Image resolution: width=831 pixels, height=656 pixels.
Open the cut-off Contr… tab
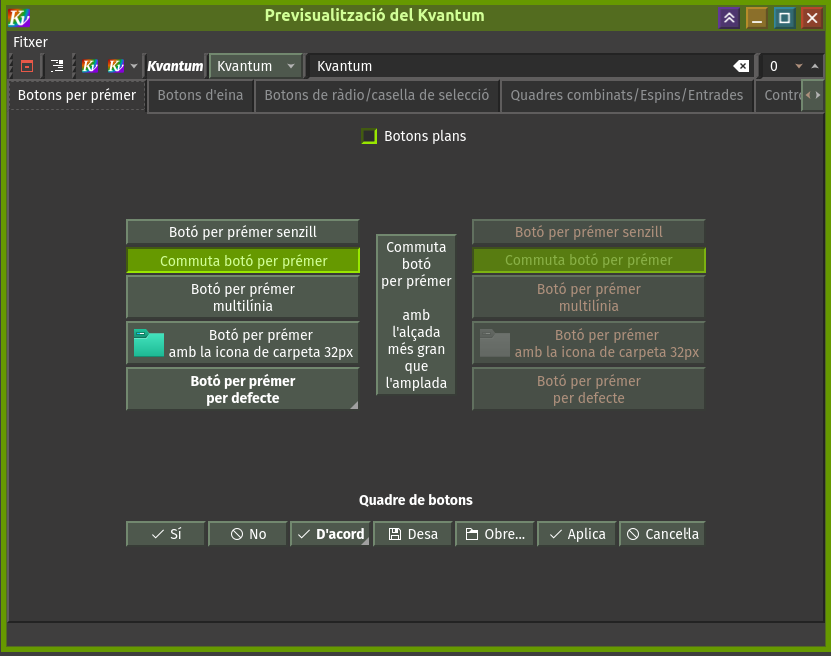tap(779, 96)
